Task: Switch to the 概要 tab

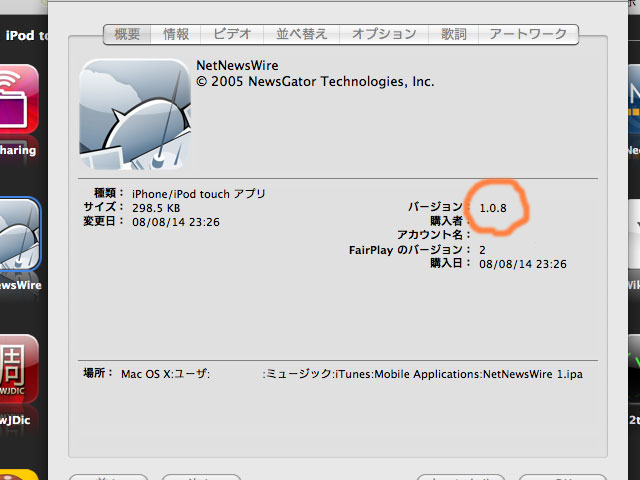Action: click(127, 34)
